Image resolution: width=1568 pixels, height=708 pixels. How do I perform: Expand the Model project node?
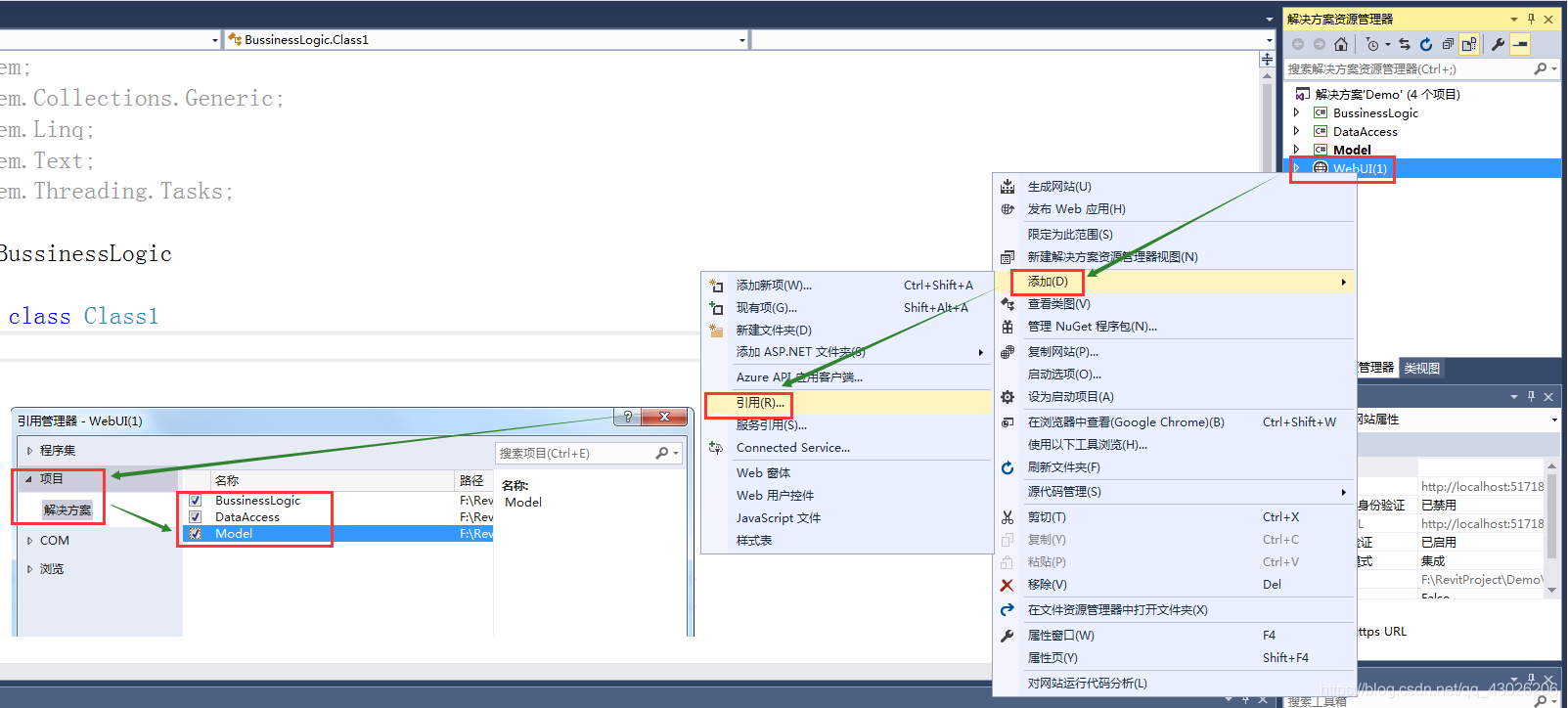coord(1297,150)
